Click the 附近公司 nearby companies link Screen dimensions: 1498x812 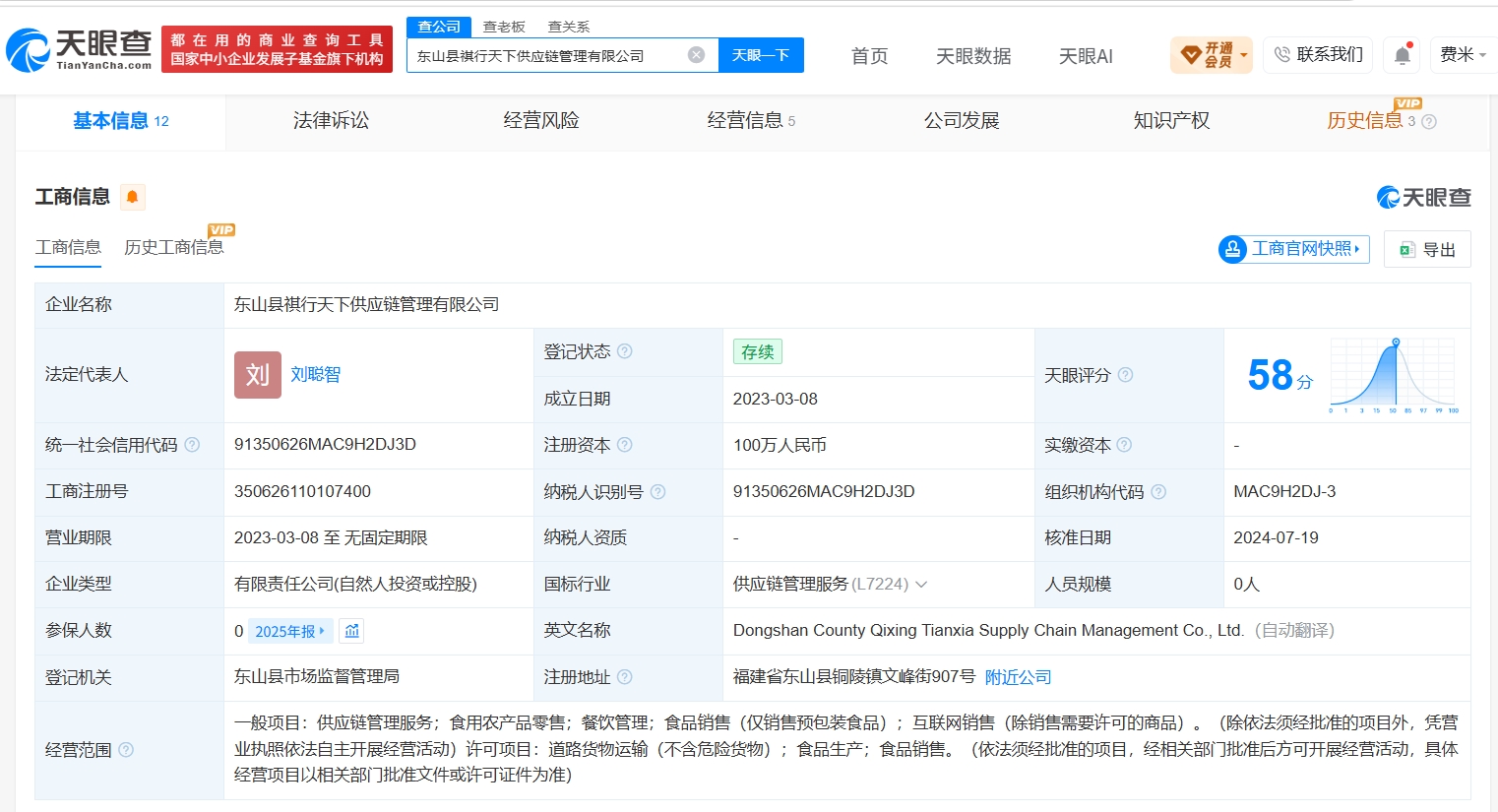[1018, 677]
